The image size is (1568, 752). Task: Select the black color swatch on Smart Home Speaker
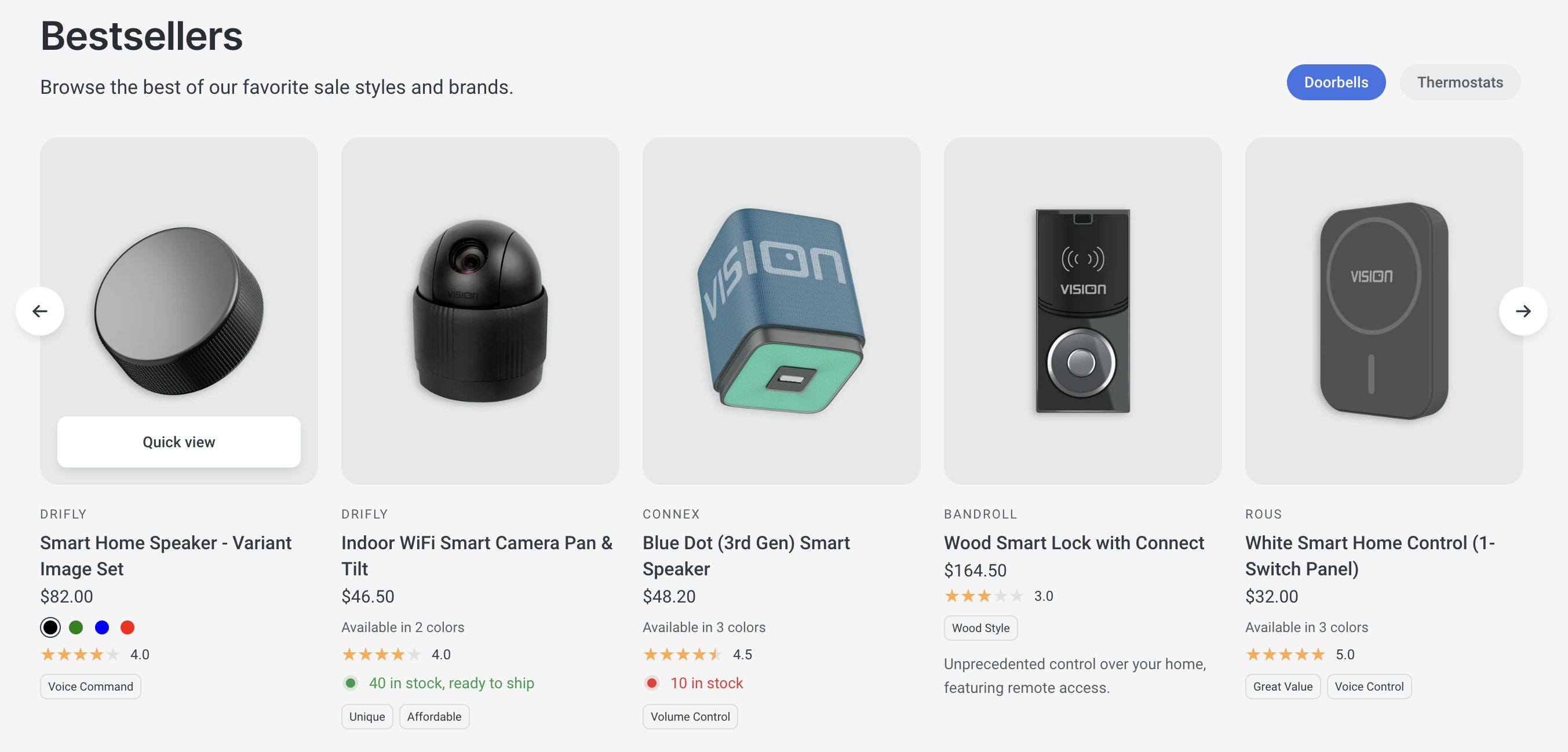click(50, 627)
